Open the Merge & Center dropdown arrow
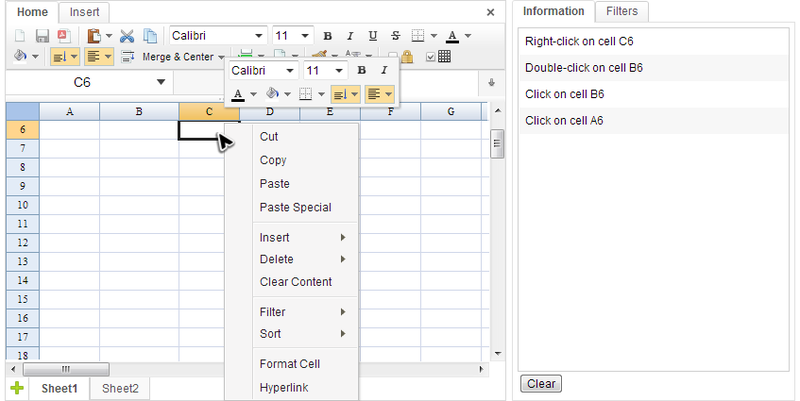 pos(221,57)
